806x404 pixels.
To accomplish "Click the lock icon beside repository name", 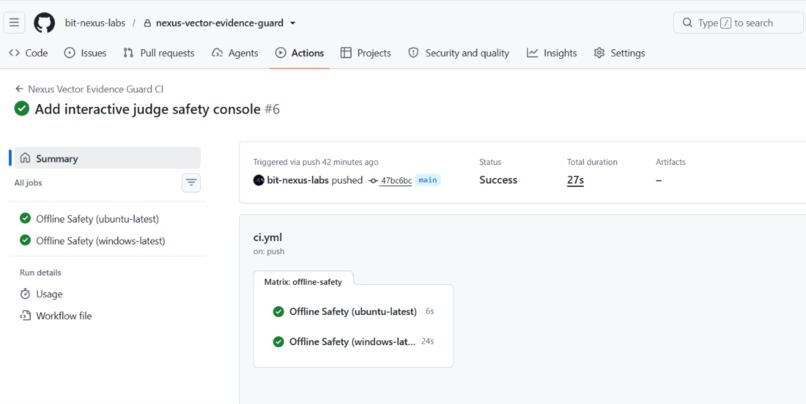I will click(x=148, y=23).
